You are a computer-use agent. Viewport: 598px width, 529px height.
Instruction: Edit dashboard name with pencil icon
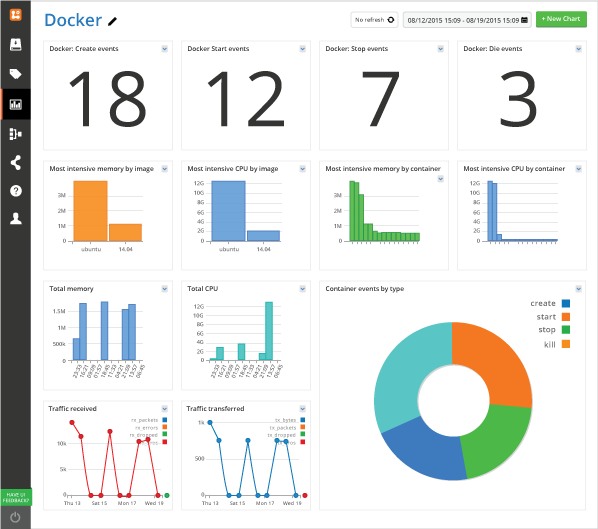pyautogui.click(x=112, y=21)
